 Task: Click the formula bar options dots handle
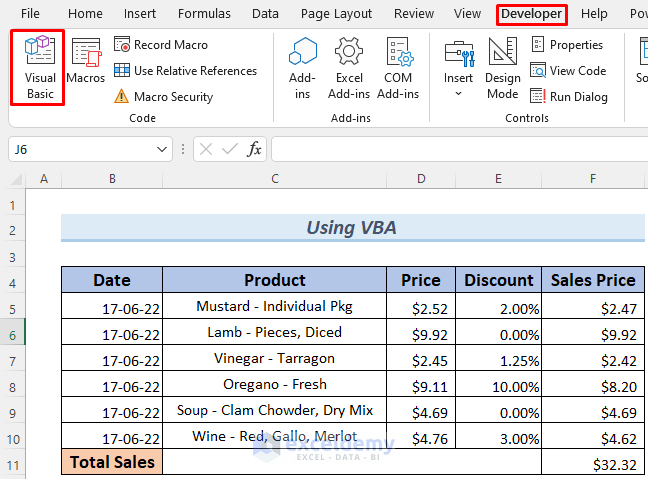pyautogui.click(x=183, y=149)
